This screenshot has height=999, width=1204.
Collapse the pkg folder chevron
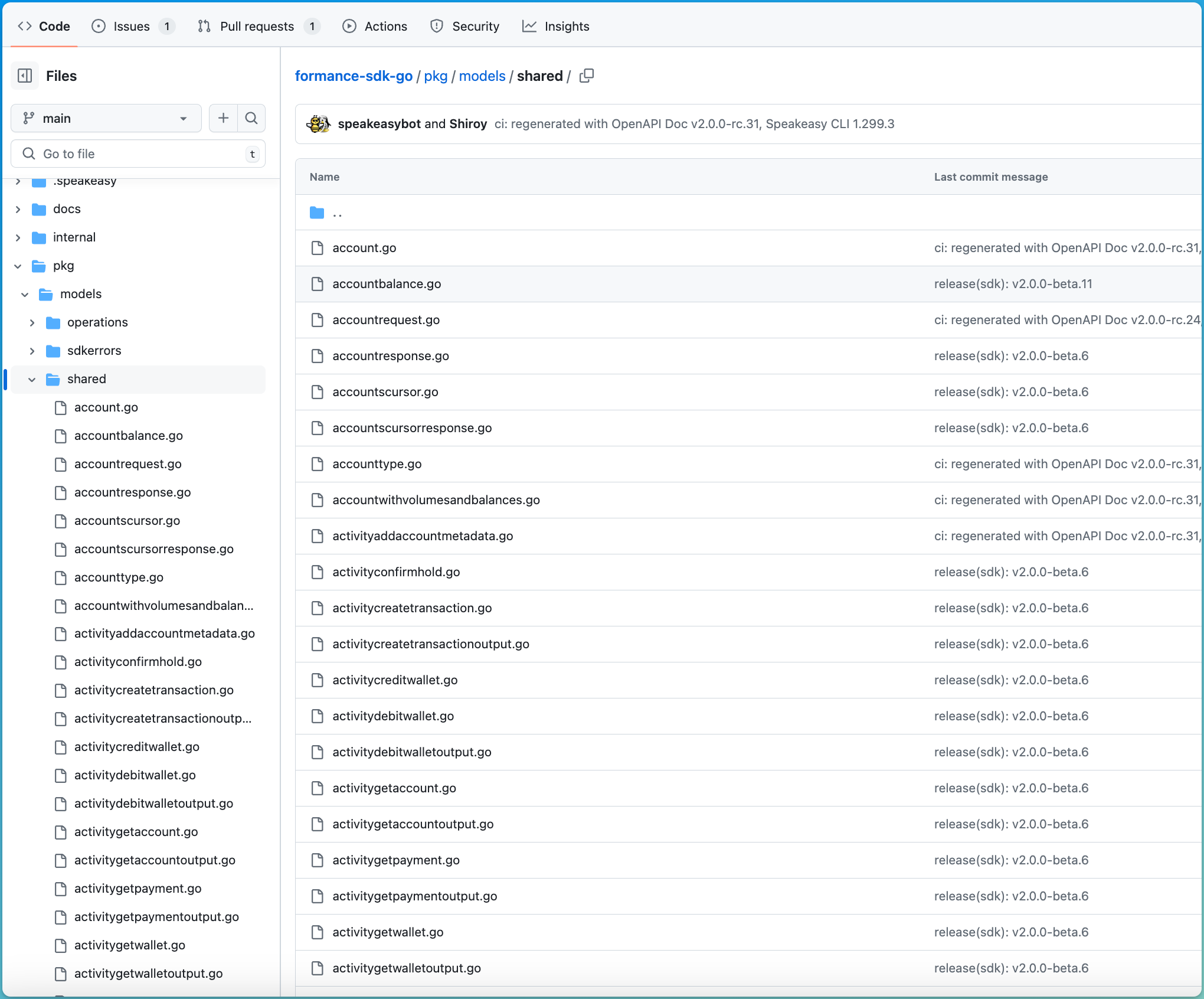(x=18, y=266)
